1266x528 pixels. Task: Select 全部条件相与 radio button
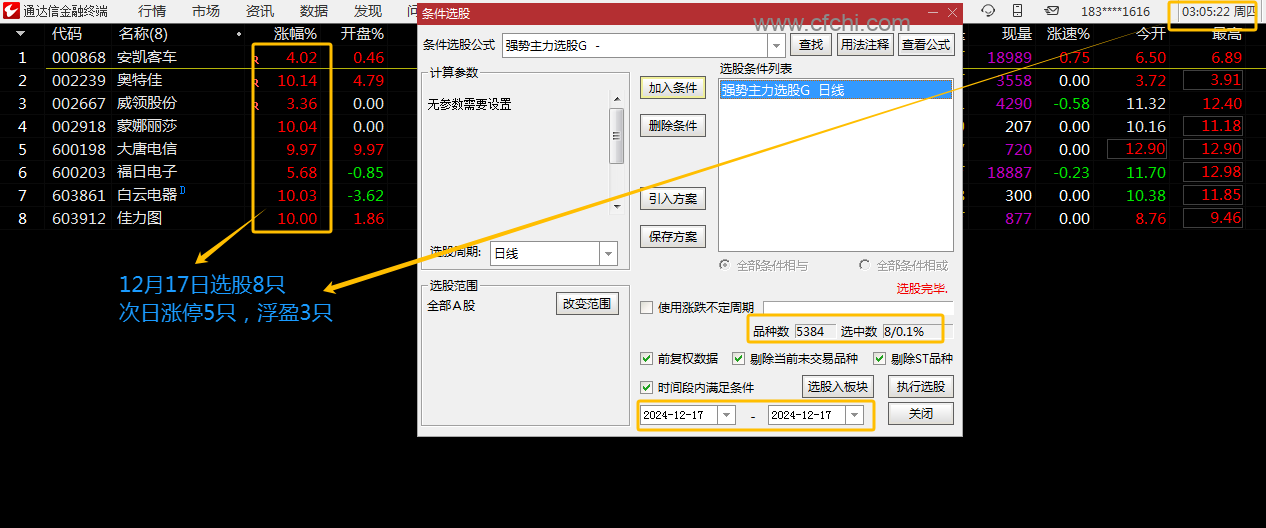(x=725, y=266)
